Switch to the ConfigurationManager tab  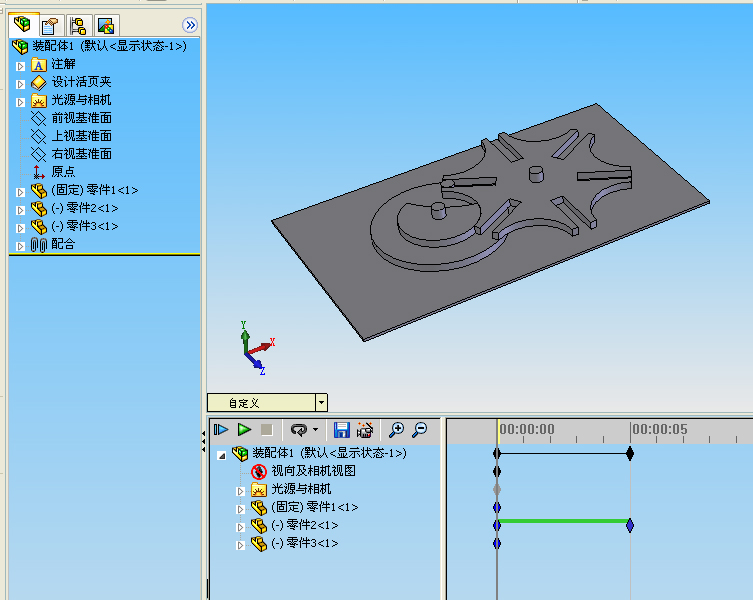77,25
